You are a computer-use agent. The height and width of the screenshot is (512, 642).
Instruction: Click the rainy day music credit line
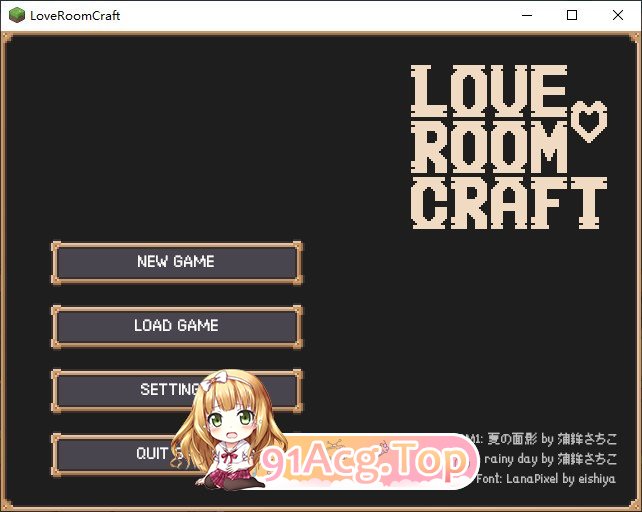550,459
